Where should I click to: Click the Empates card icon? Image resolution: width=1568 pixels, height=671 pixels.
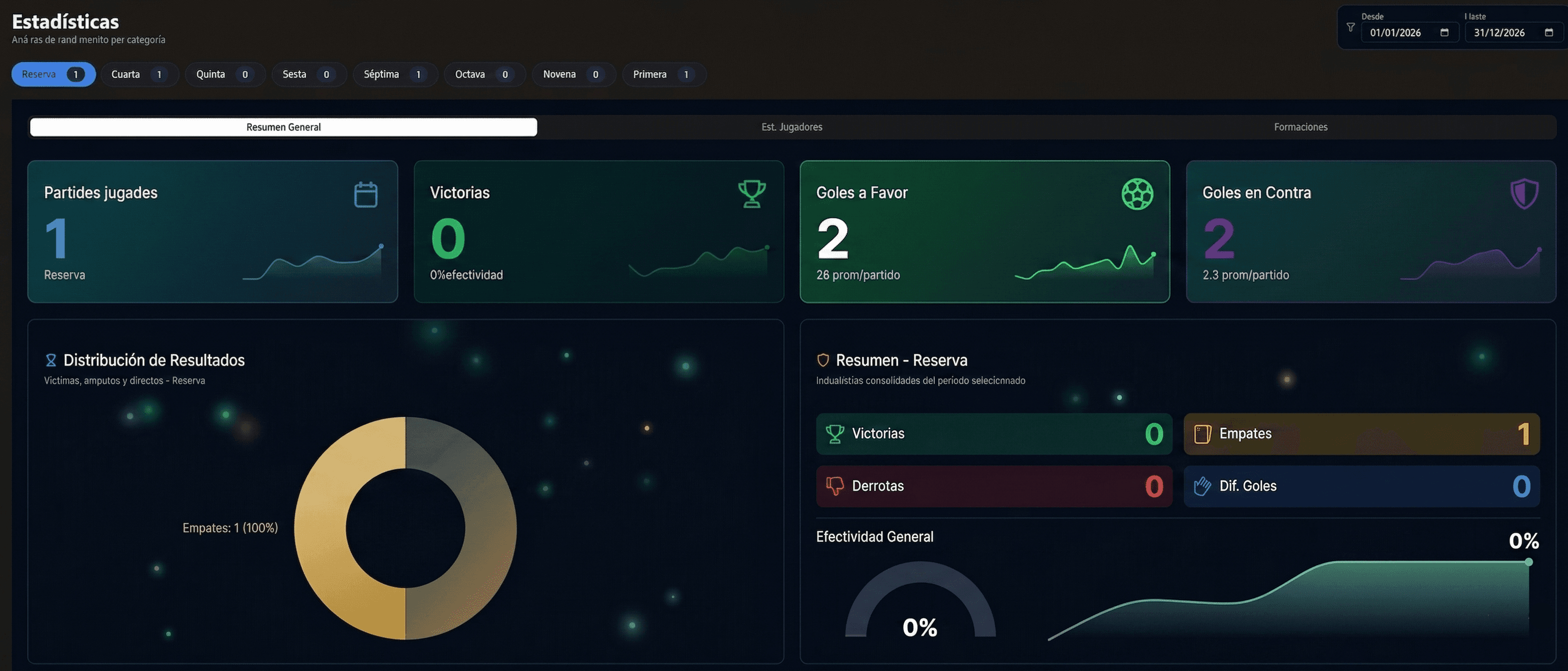click(1202, 433)
